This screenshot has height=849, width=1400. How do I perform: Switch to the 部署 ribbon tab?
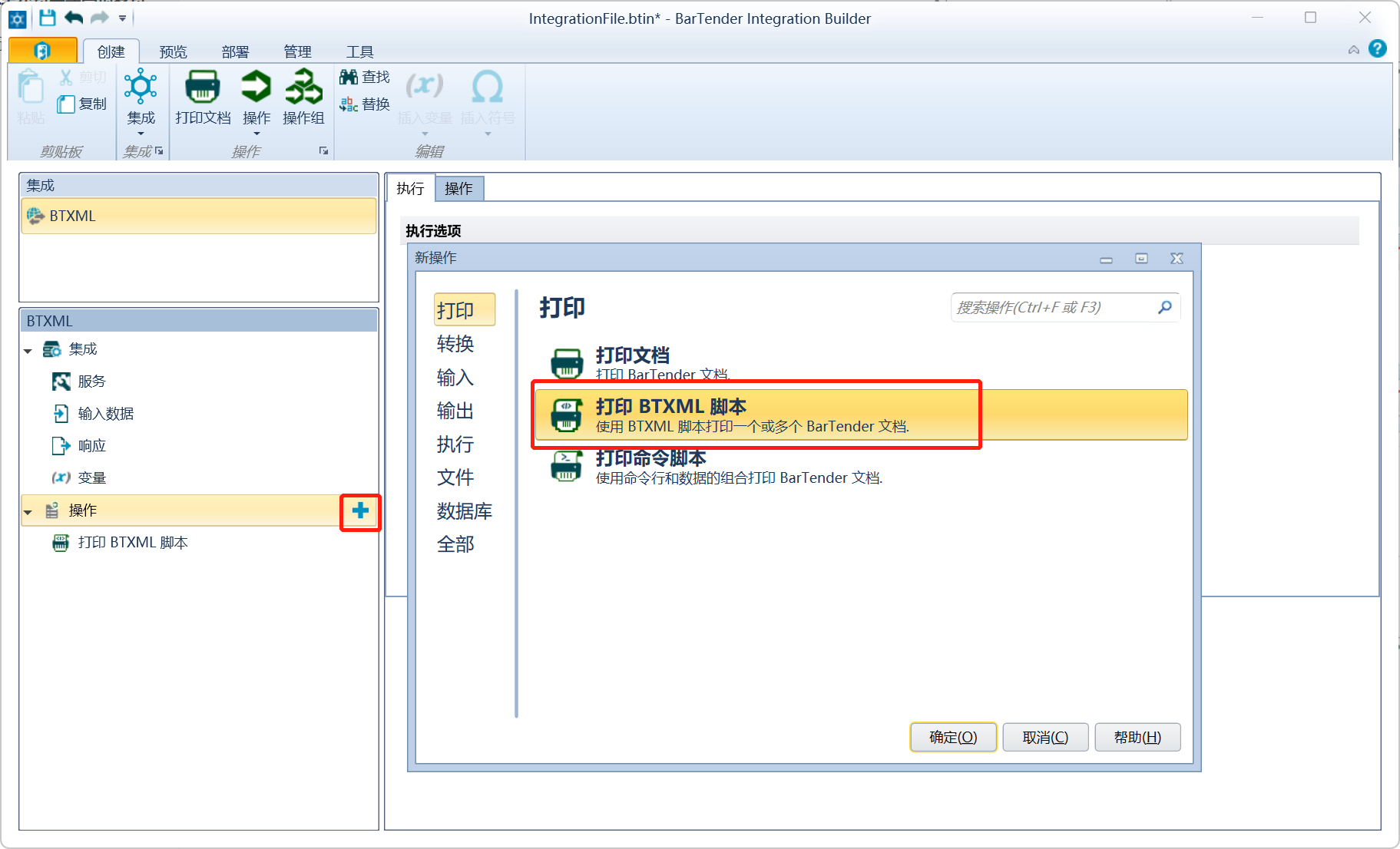coord(236,51)
